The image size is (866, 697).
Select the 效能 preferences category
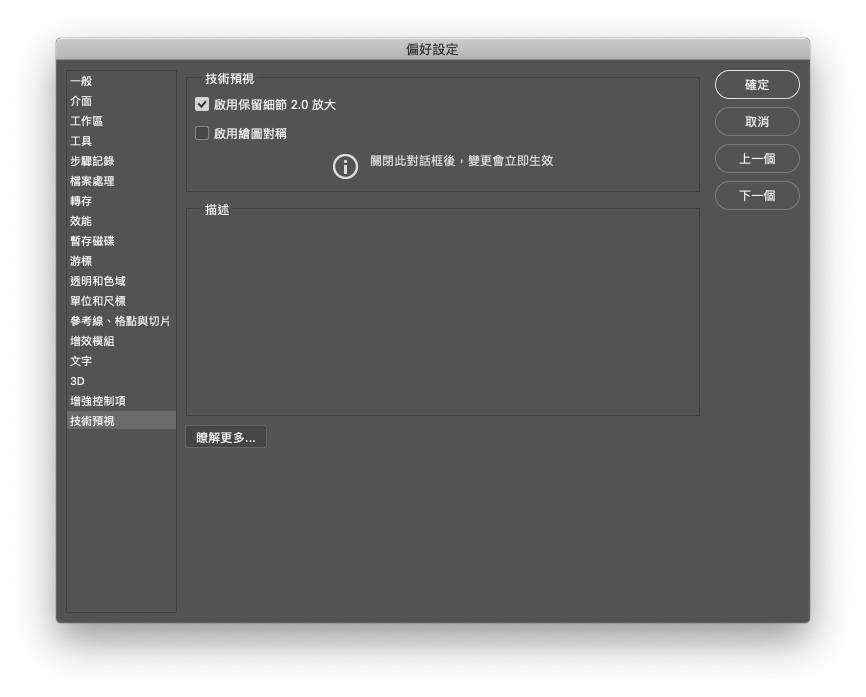tap(81, 221)
